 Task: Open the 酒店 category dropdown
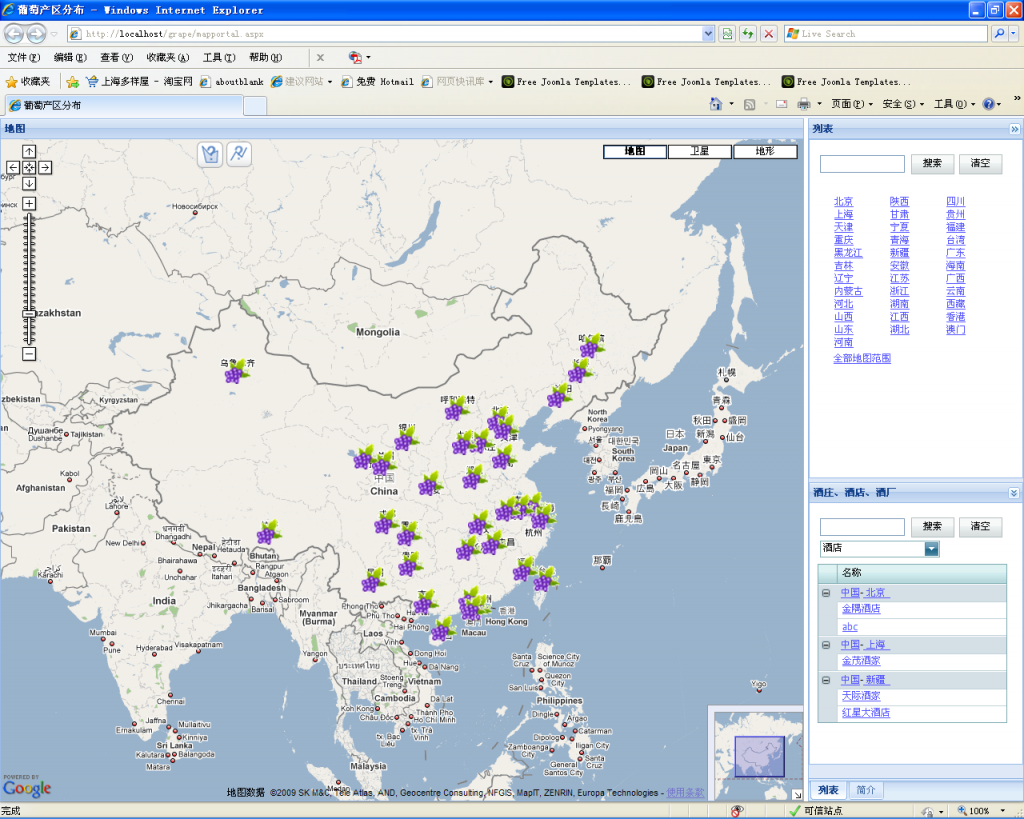tap(932, 549)
